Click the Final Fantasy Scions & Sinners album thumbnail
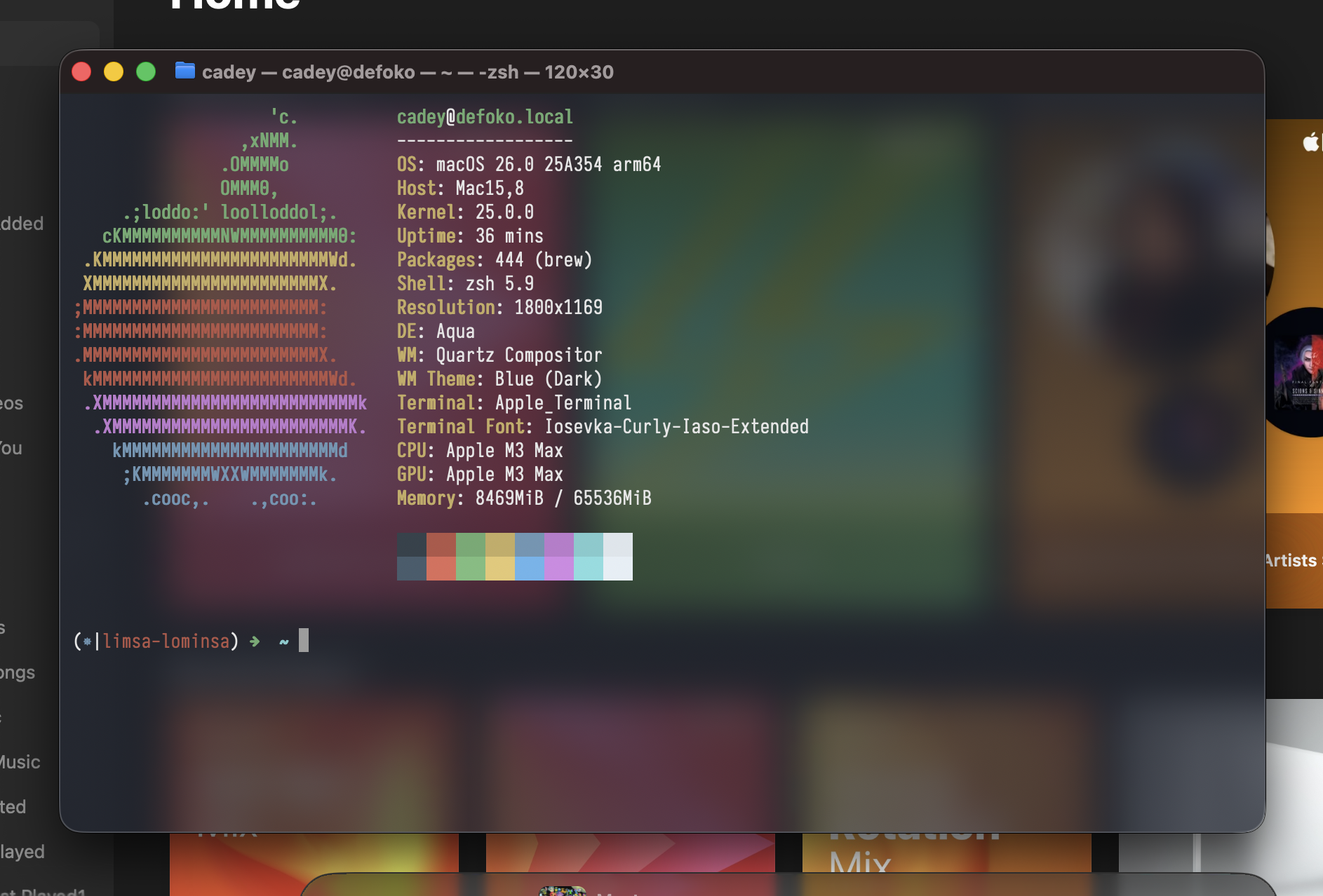The image size is (1323, 896). [1299, 372]
